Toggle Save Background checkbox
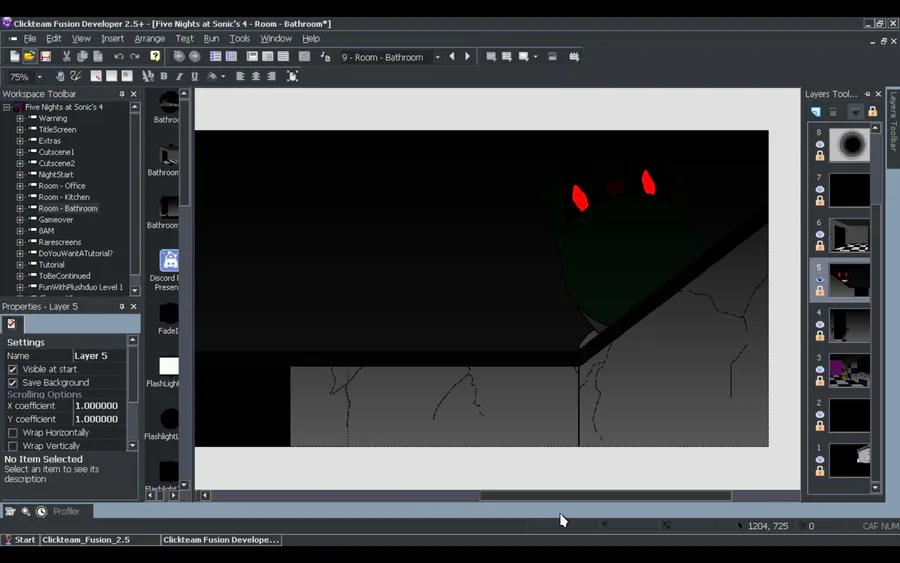Viewport: 900px width, 563px height. 13,383
